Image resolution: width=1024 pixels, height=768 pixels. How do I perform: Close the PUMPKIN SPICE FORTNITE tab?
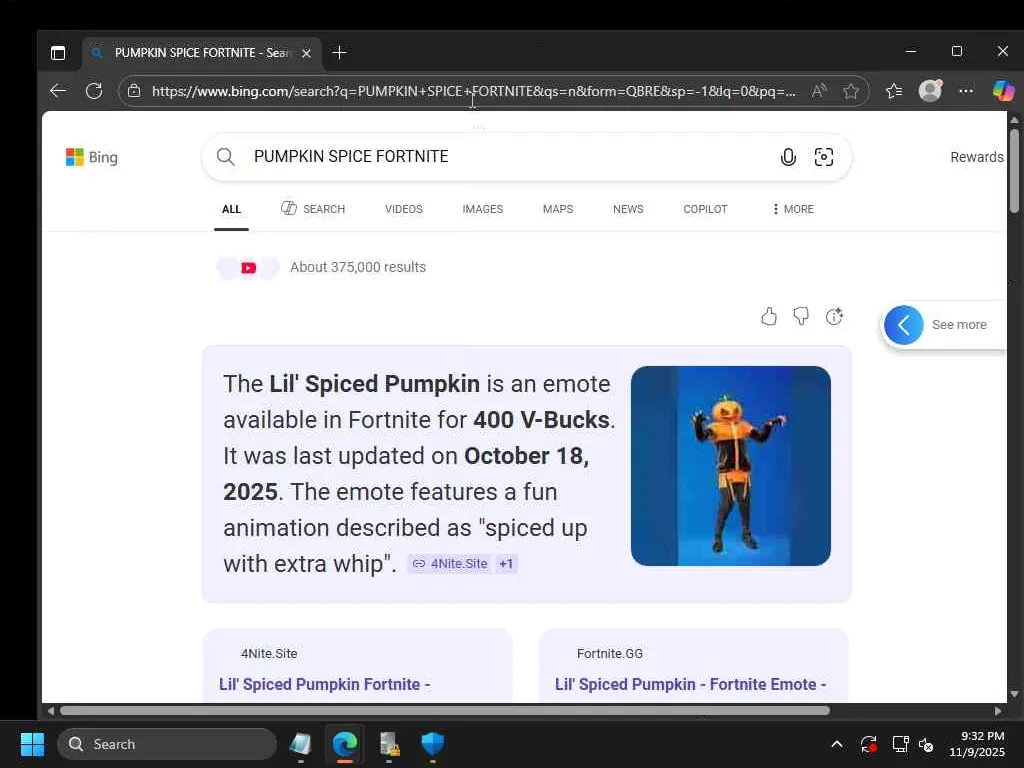[x=306, y=53]
